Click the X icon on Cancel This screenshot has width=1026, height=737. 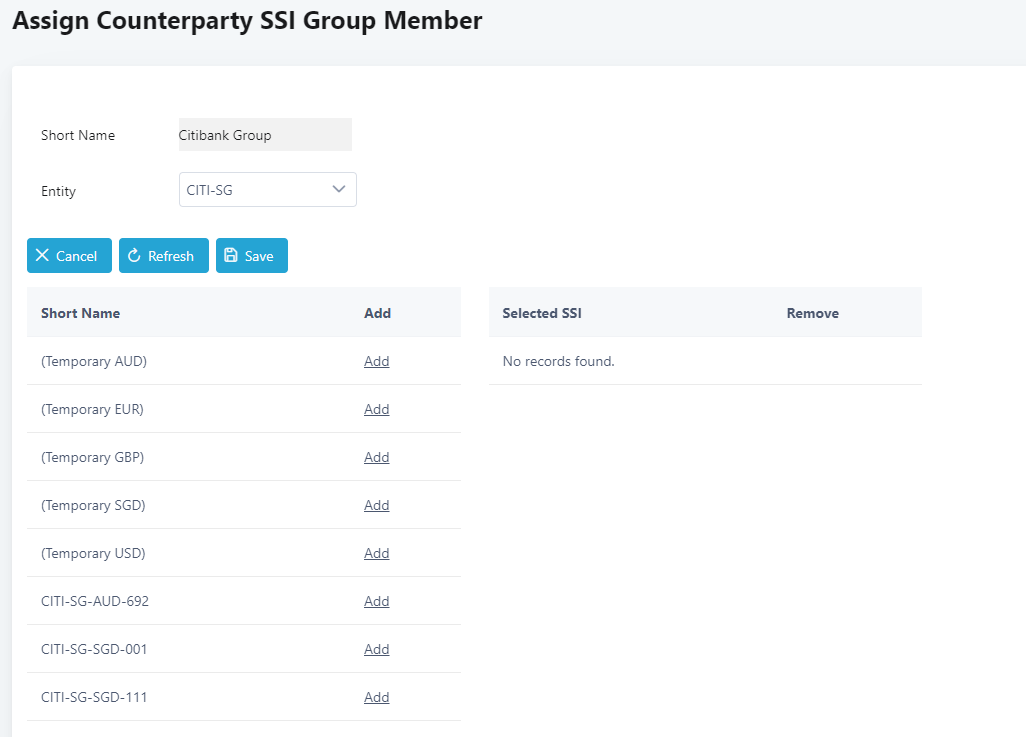pos(42,256)
